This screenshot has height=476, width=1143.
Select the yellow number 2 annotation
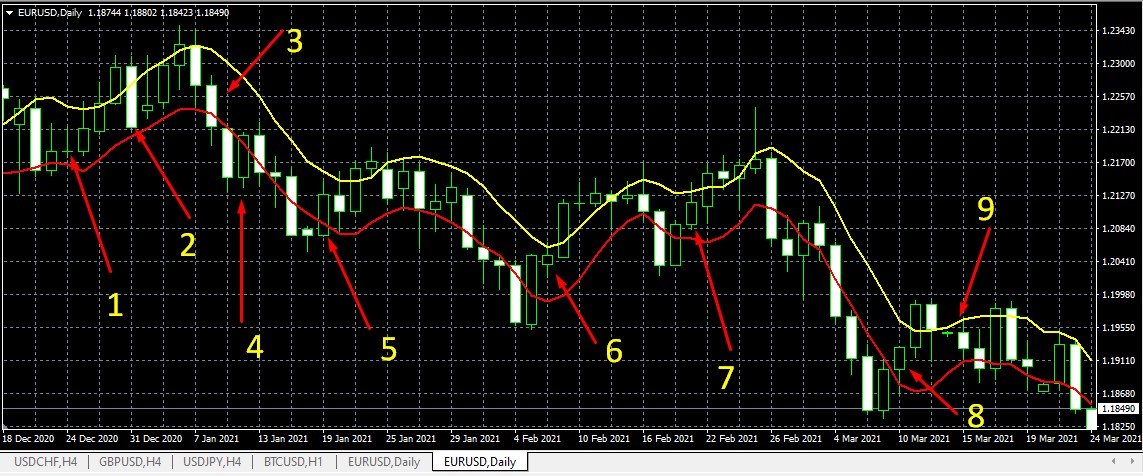point(188,245)
